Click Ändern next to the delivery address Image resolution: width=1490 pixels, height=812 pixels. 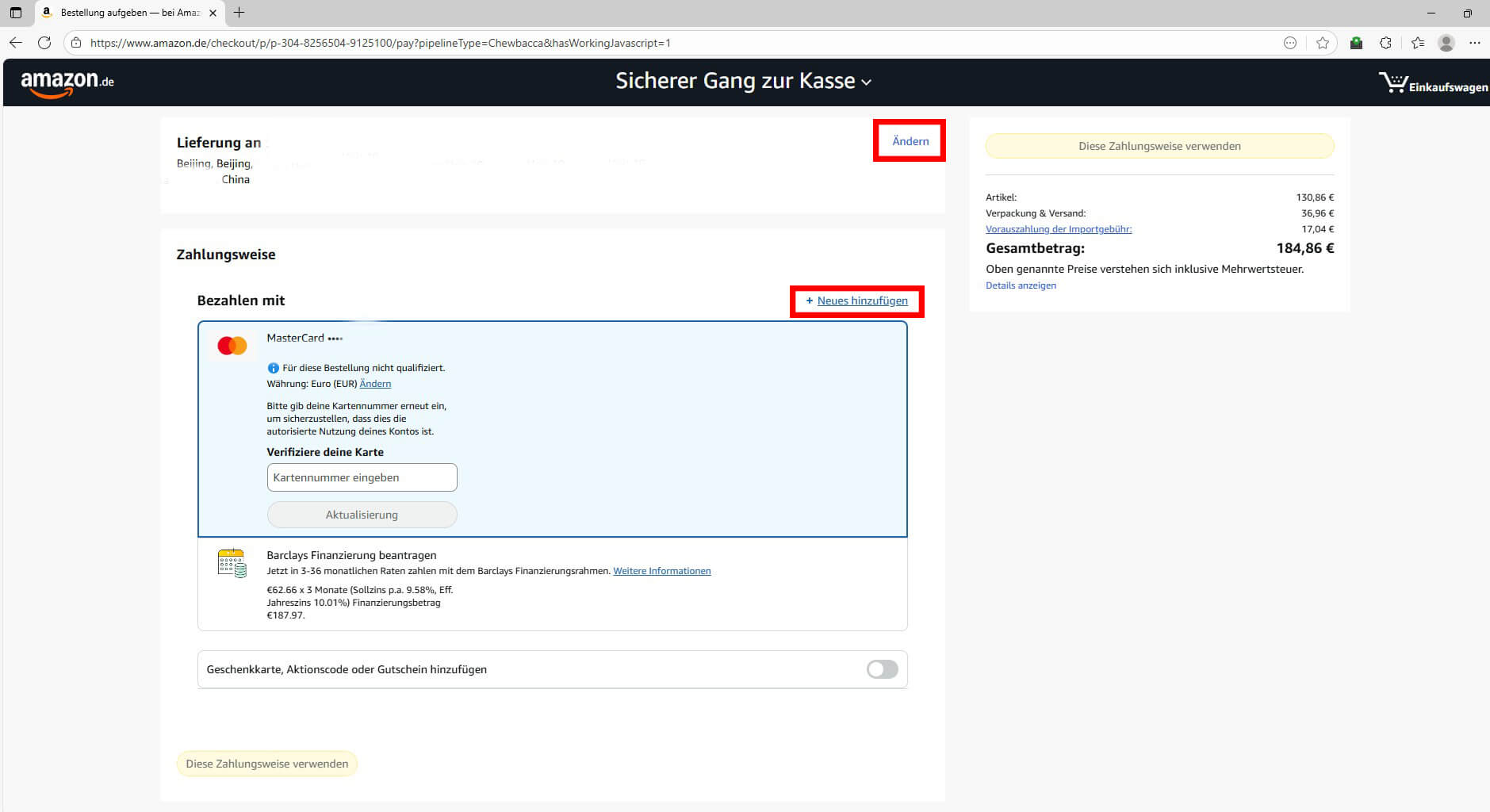coord(910,141)
